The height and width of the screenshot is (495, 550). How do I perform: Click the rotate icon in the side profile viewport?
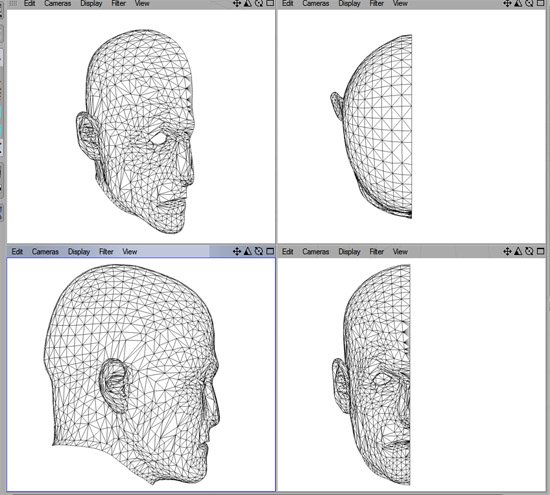(259, 251)
